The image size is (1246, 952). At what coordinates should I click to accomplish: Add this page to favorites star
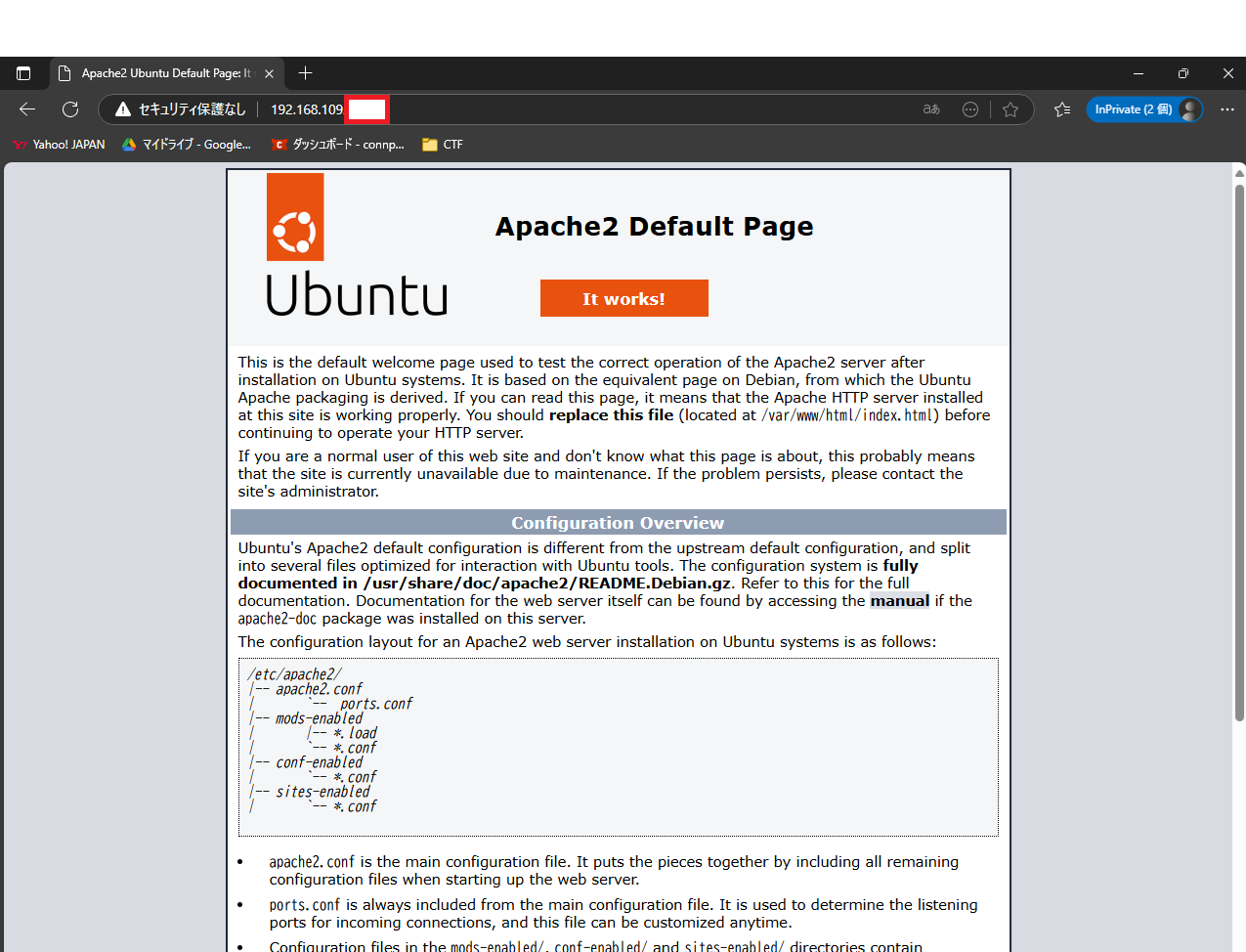[1010, 109]
